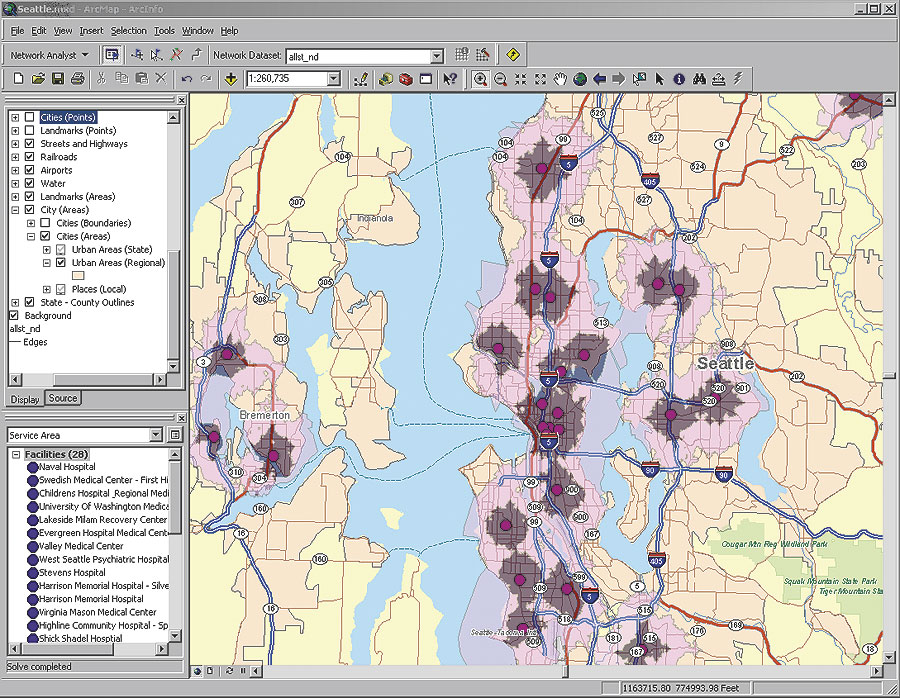
Task: Open the map scale dropdown
Action: tap(334, 79)
